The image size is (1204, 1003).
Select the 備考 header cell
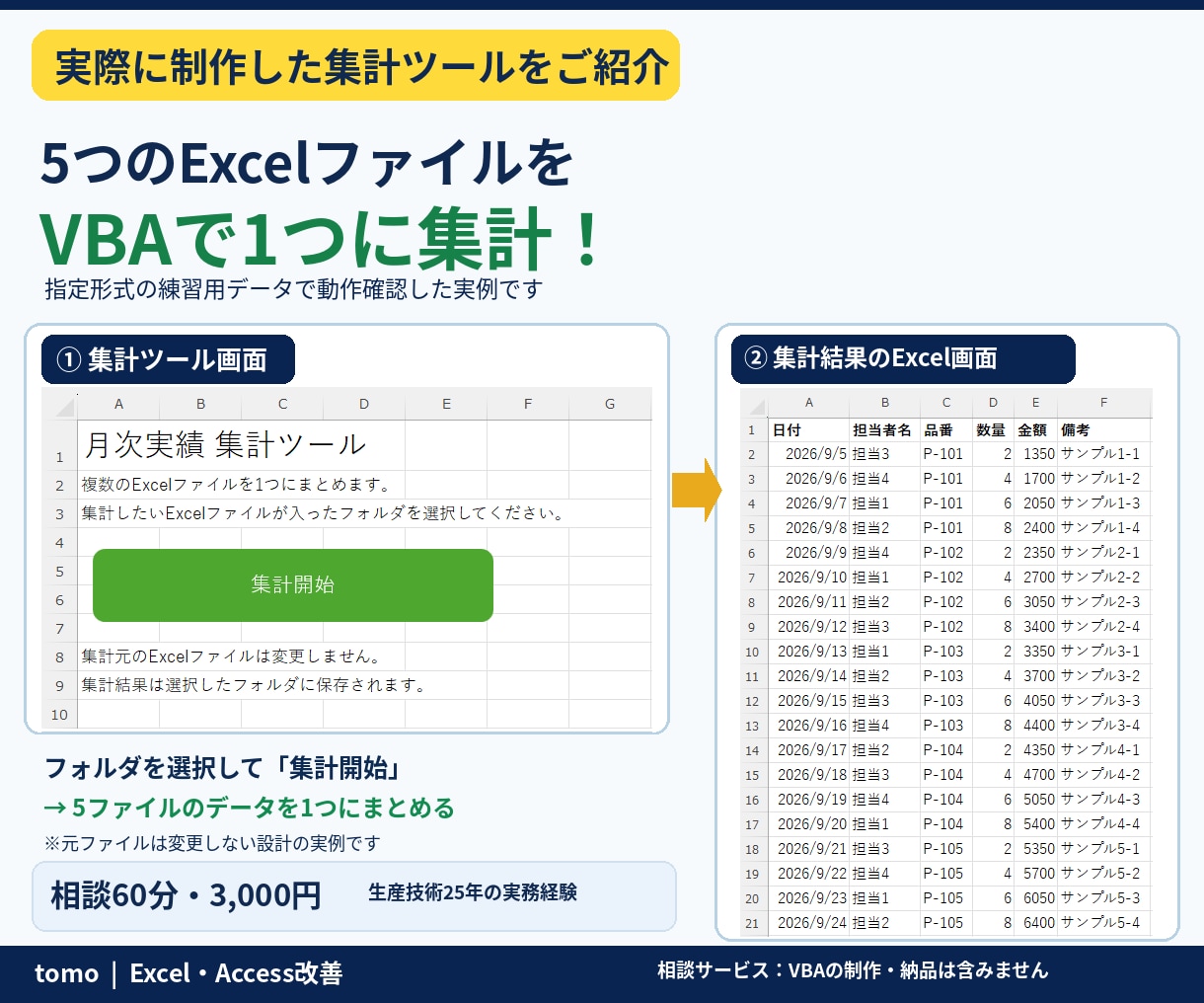click(x=1103, y=429)
